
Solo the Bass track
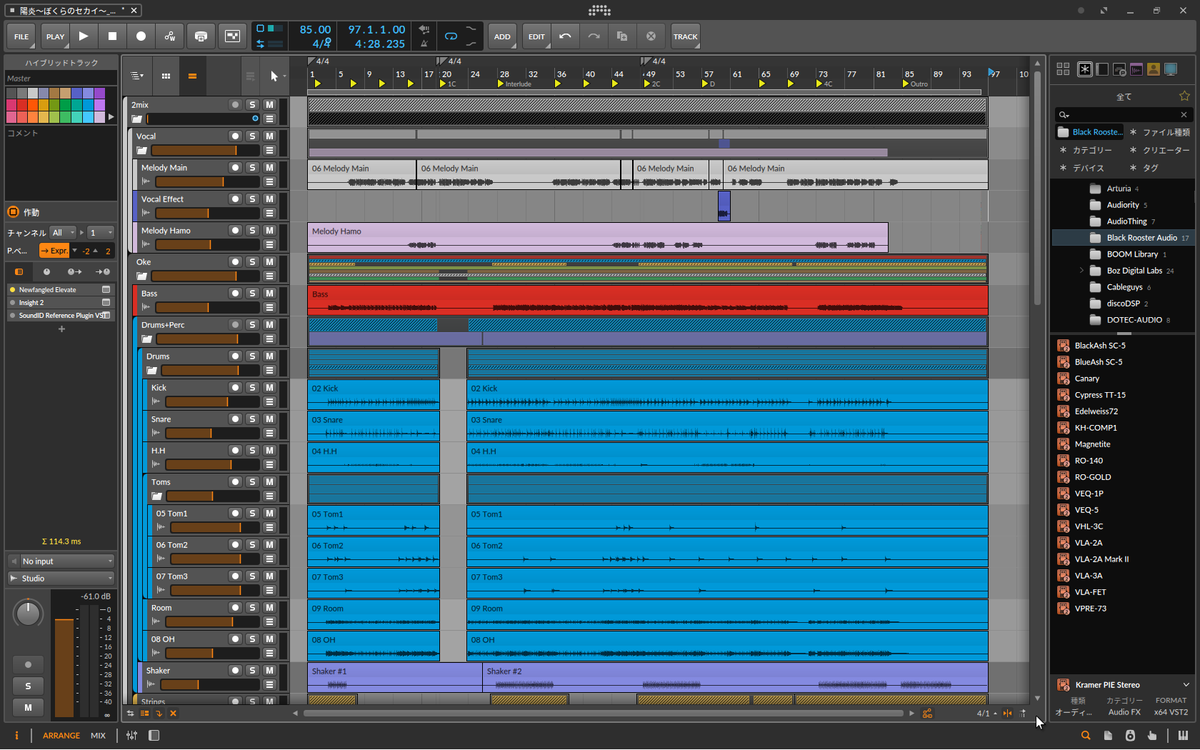tap(252, 293)
